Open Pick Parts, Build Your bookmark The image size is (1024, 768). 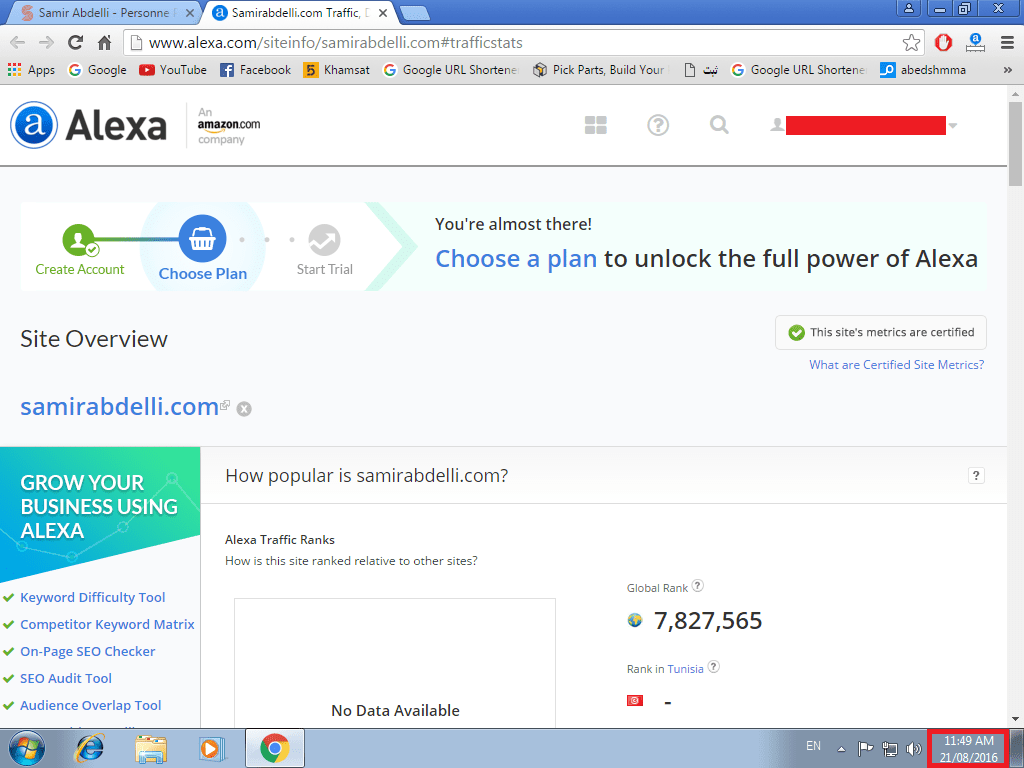pyautogui.click(x=601, y=70)
